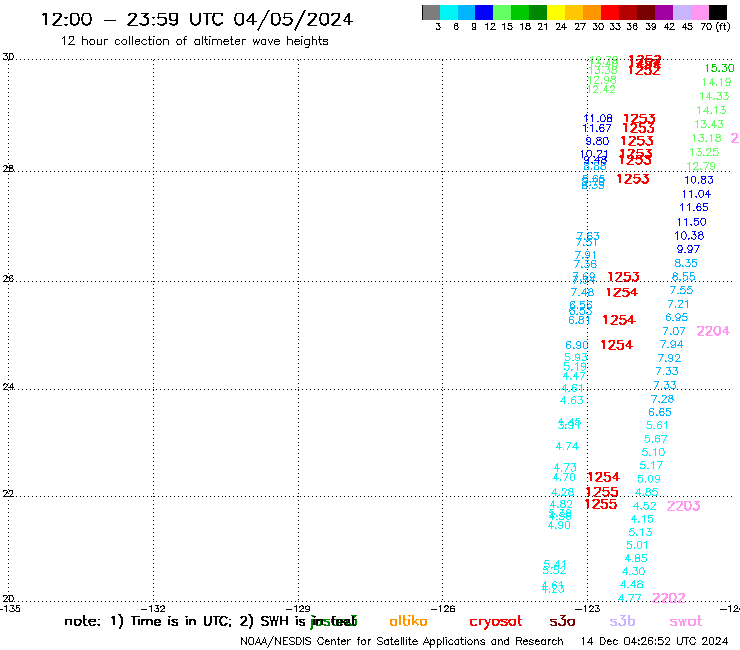This screenshot has height=650, width=740.
Task: Click the 10.38 wave height value
Action: click(689, 236)
